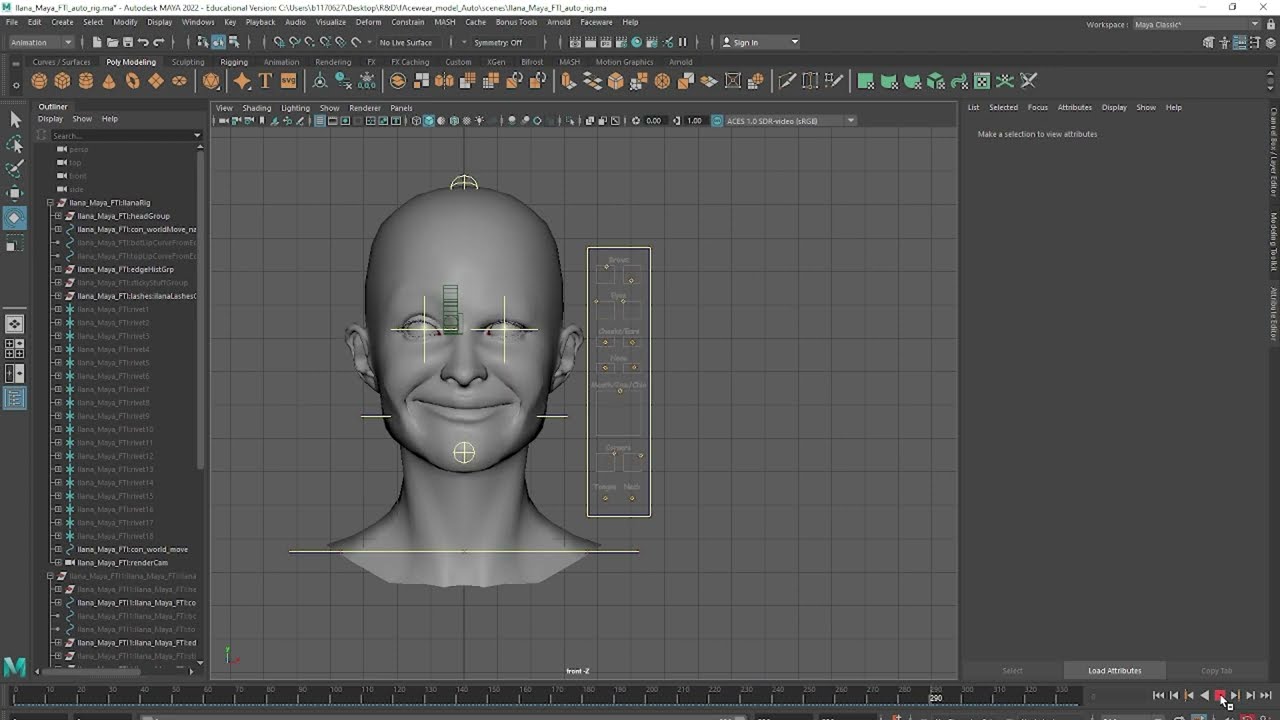Toggle the Attribute Editor icon top right
This screenshot has width=1280, height=720.
[x=1240, y=42]
